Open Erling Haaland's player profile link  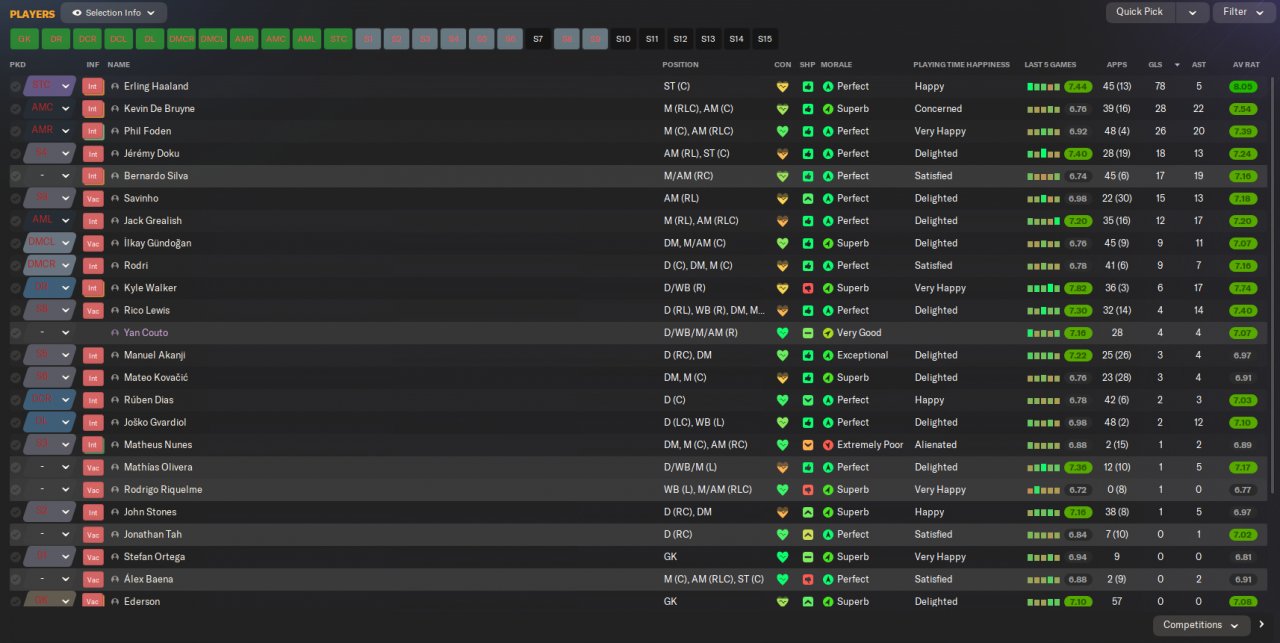156,87
